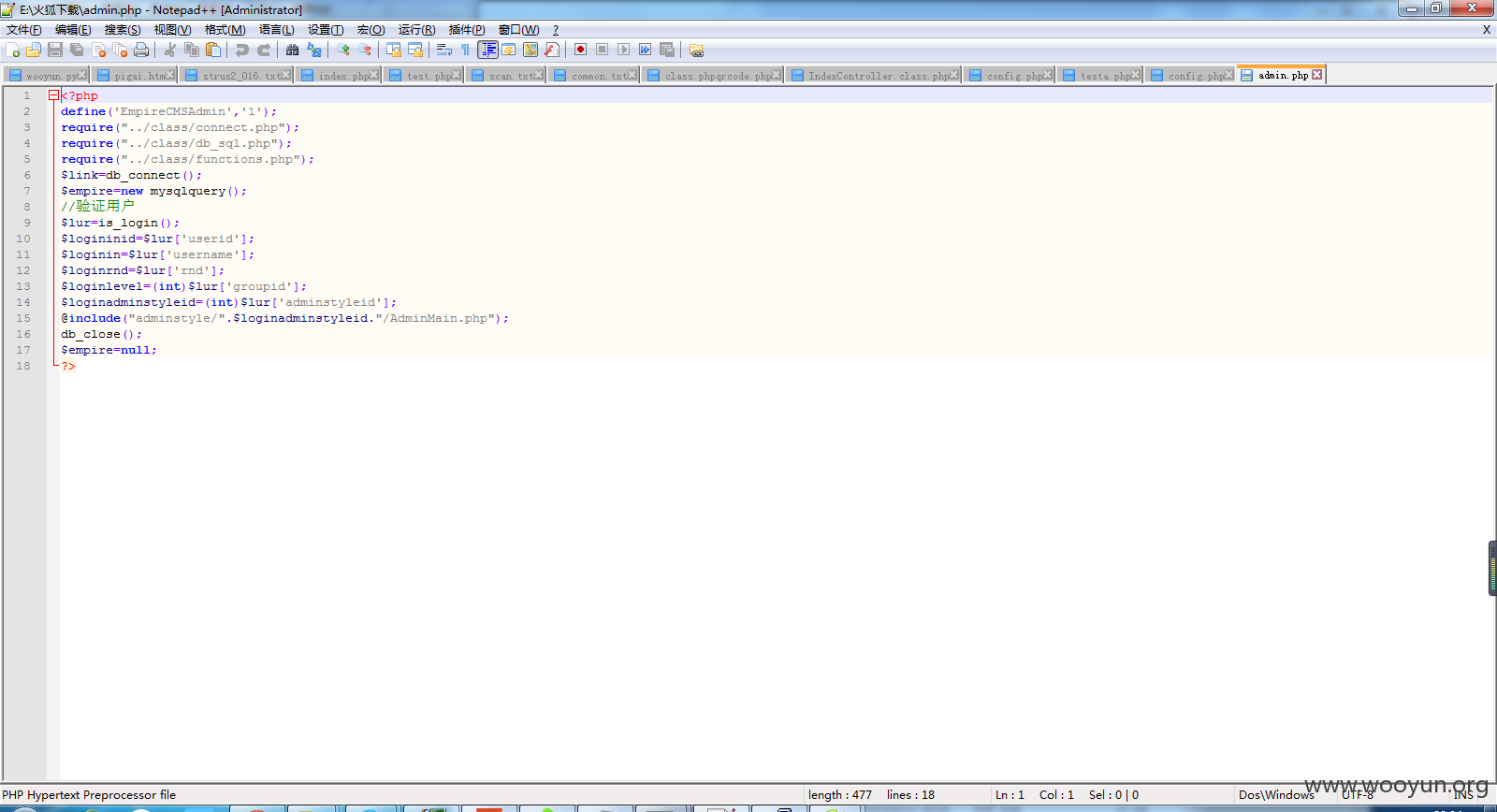Image resolution: width=1497 pixels, height=812 pixels.
Task: Click the last toolbar folder icon
Action: (x=696, y=50)
